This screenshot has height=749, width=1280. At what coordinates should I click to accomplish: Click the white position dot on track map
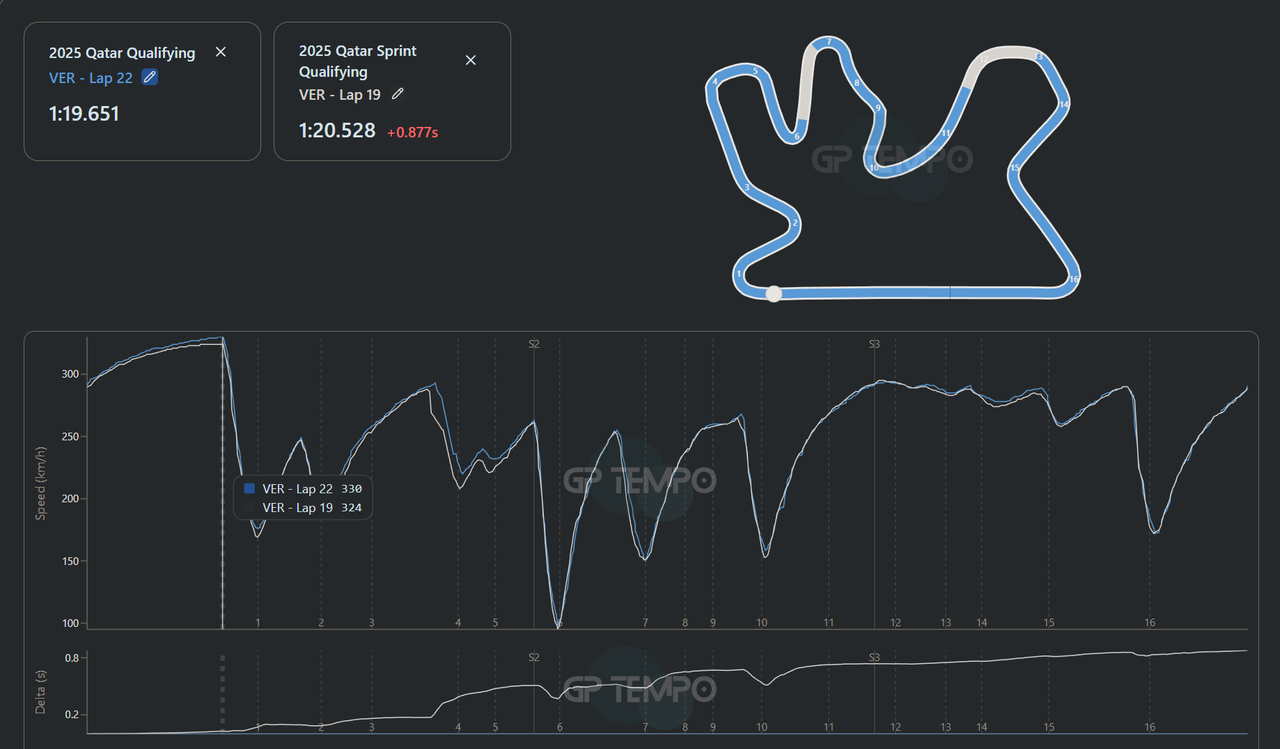tap(773, 293)
